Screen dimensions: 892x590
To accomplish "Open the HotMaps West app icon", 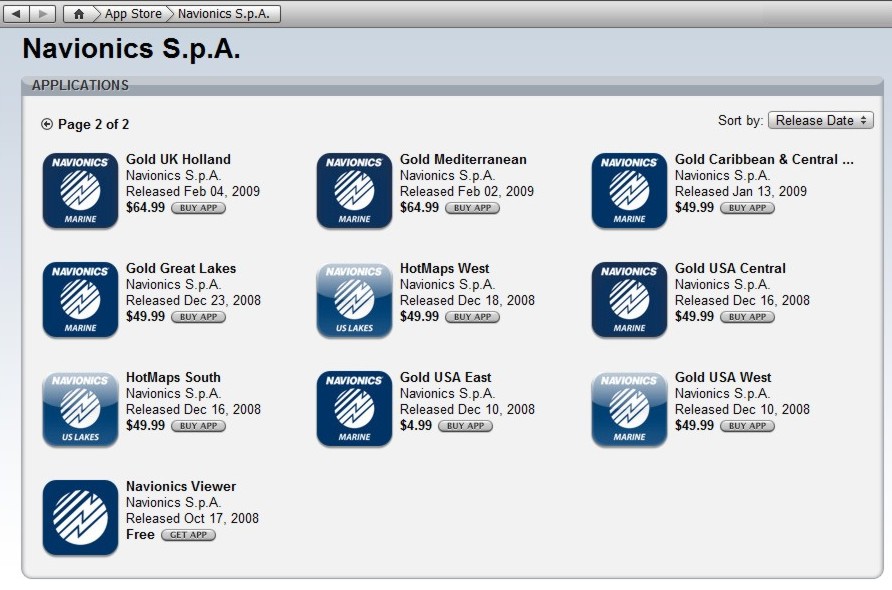I will click(354, 300).
